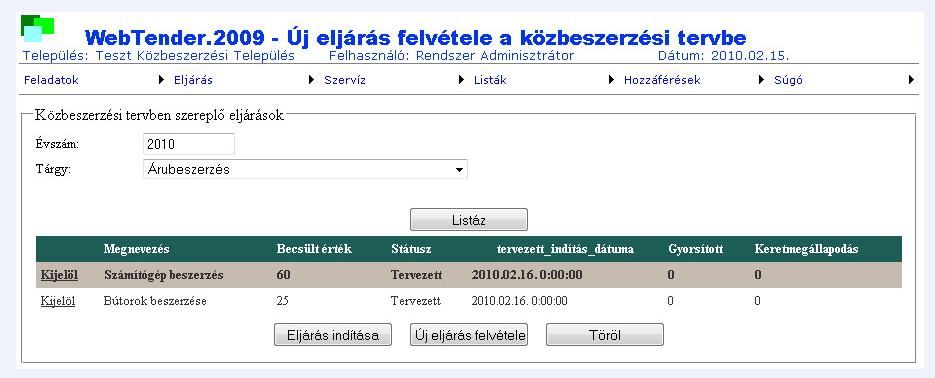
Task: Open the Szervíz menu
Action: 345,80
